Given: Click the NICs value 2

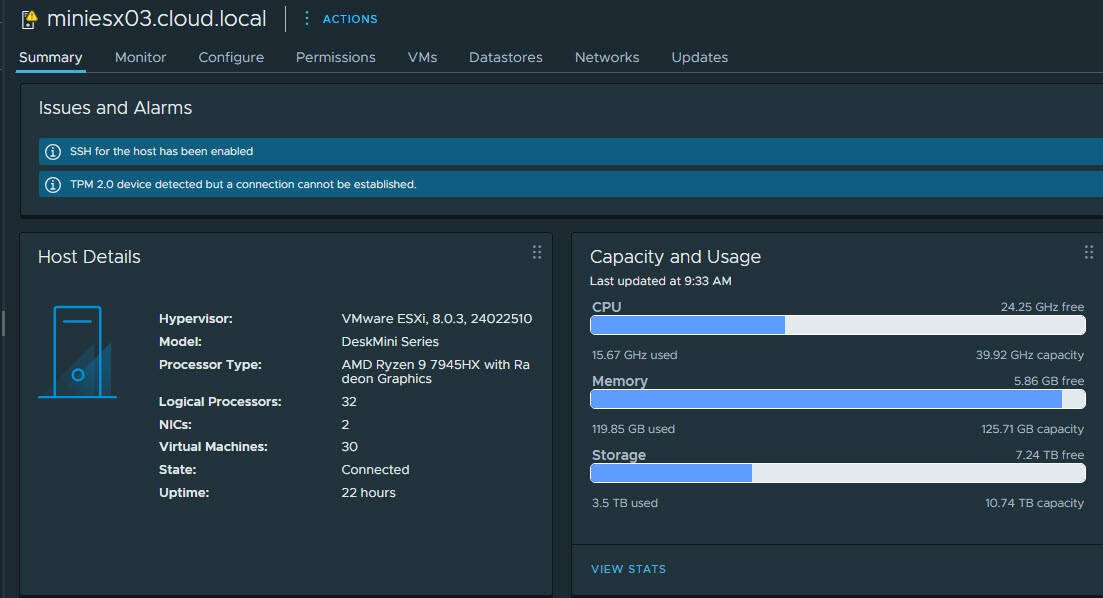Looking at the screenshot, I should [345, 424].
